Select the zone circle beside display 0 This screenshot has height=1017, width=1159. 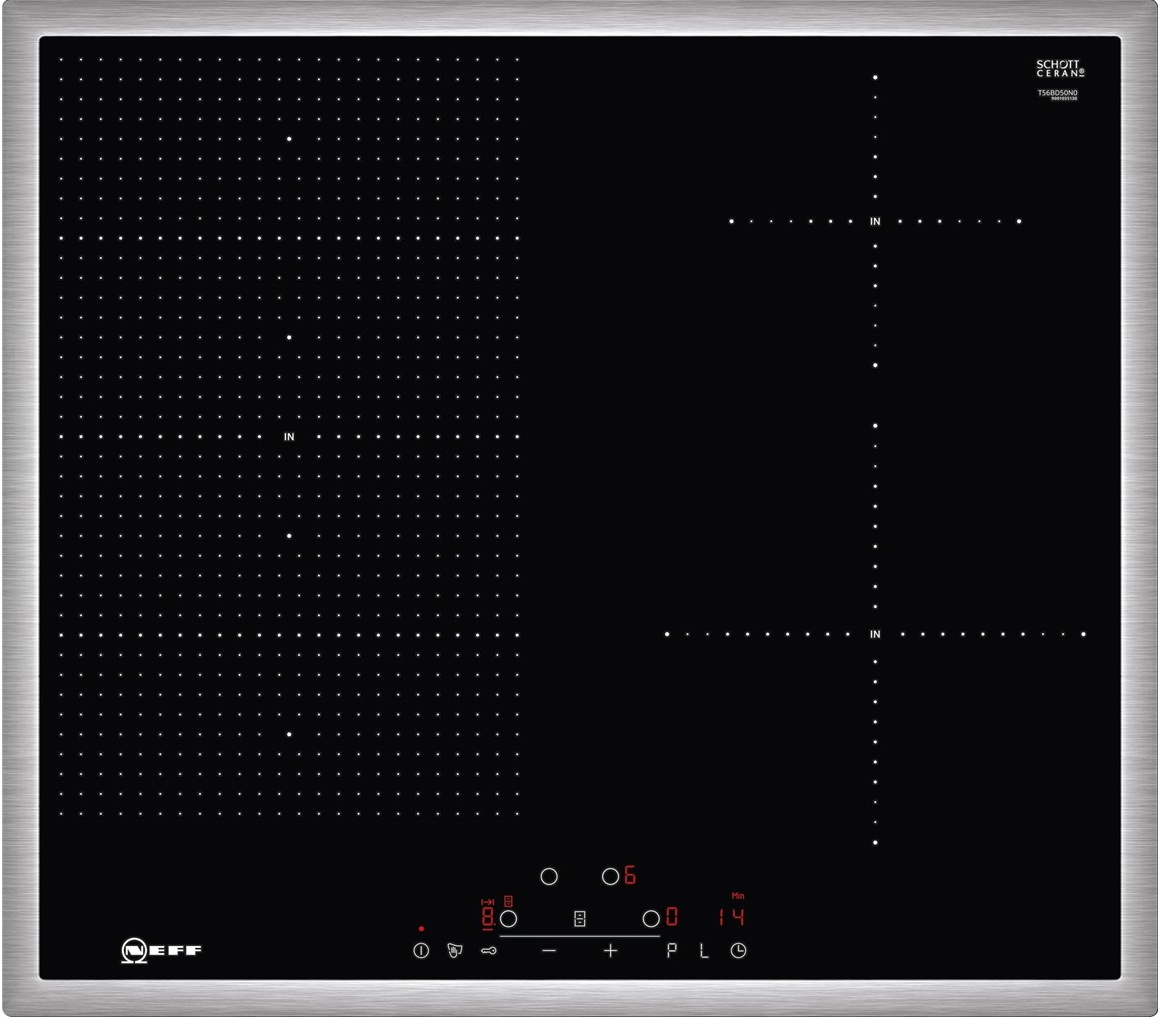click(x=651, y=919)
